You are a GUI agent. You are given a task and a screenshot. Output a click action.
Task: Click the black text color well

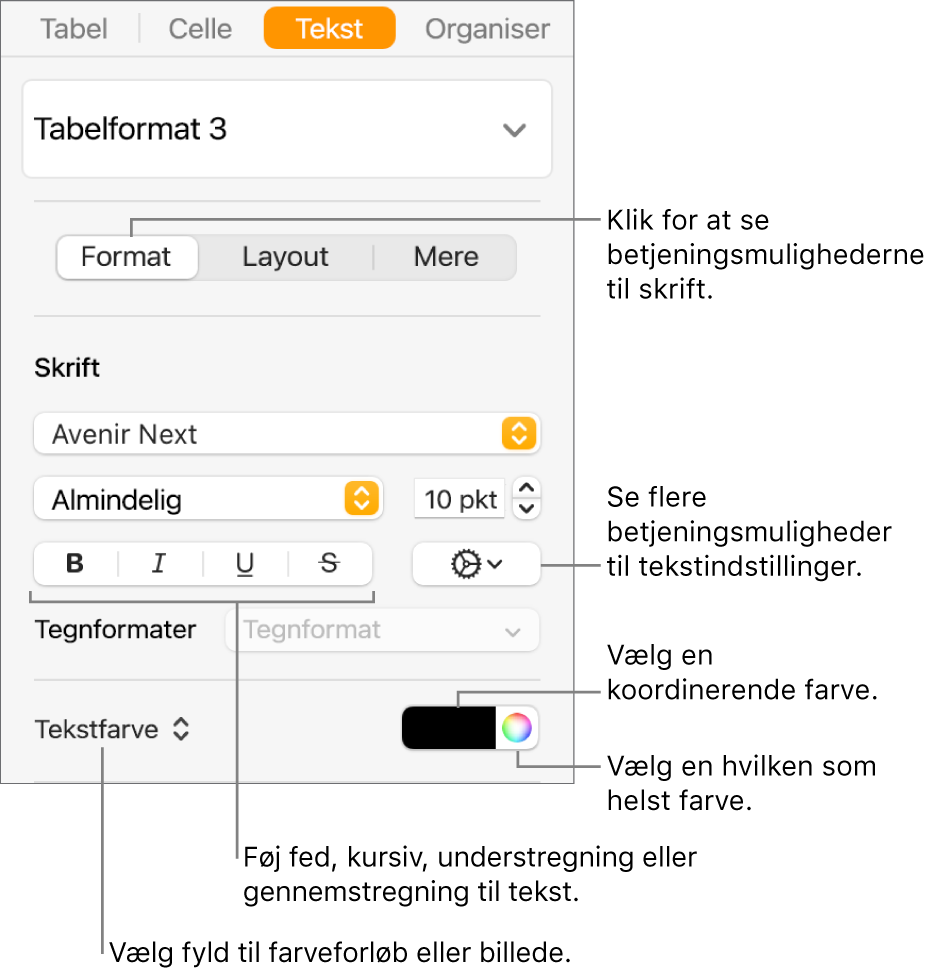point(449,728)
